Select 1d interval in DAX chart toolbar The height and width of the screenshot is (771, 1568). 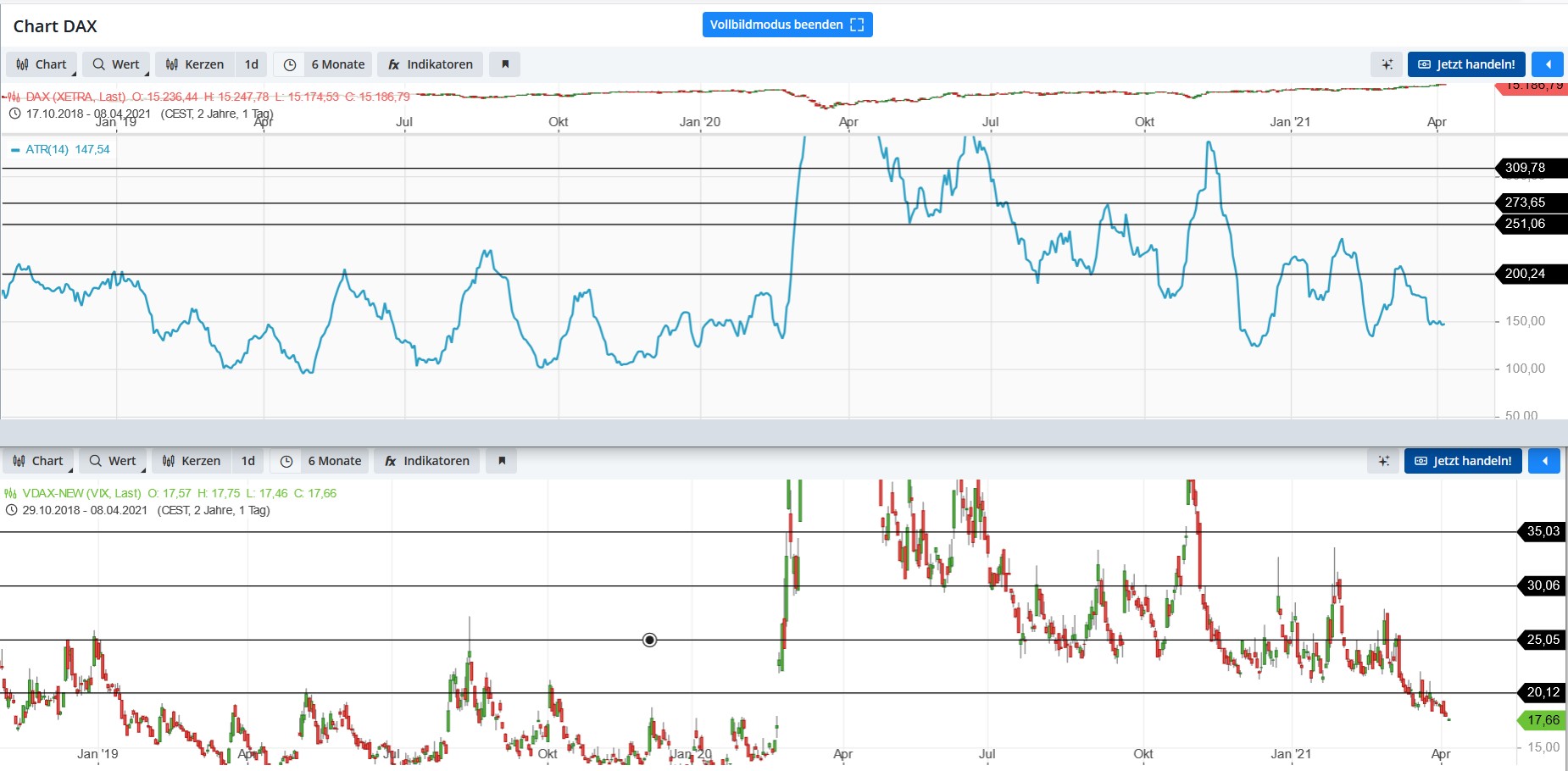tap(252, 64)
